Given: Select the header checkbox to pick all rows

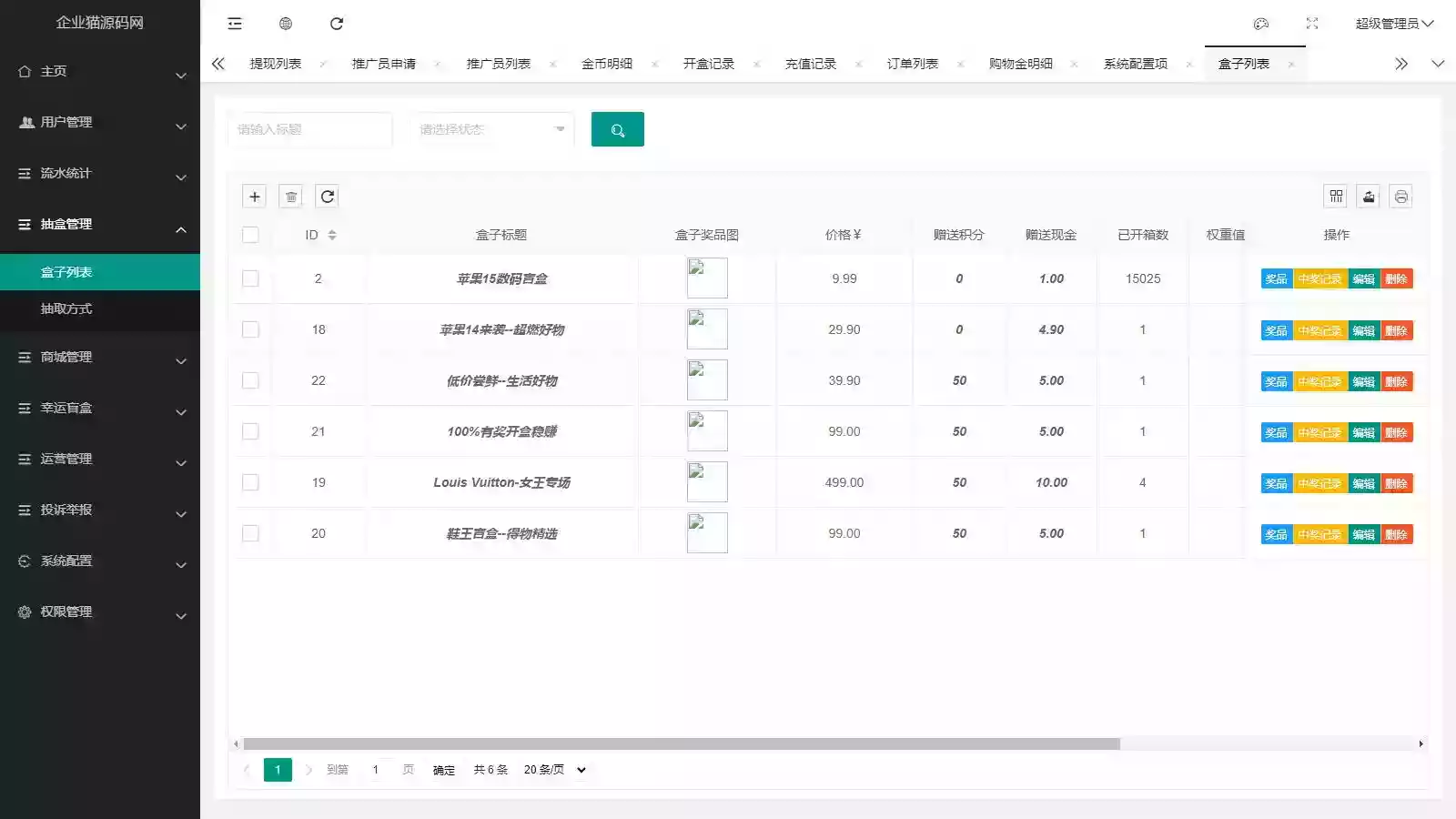Looking at the screenshot, I should coord(250,234).
